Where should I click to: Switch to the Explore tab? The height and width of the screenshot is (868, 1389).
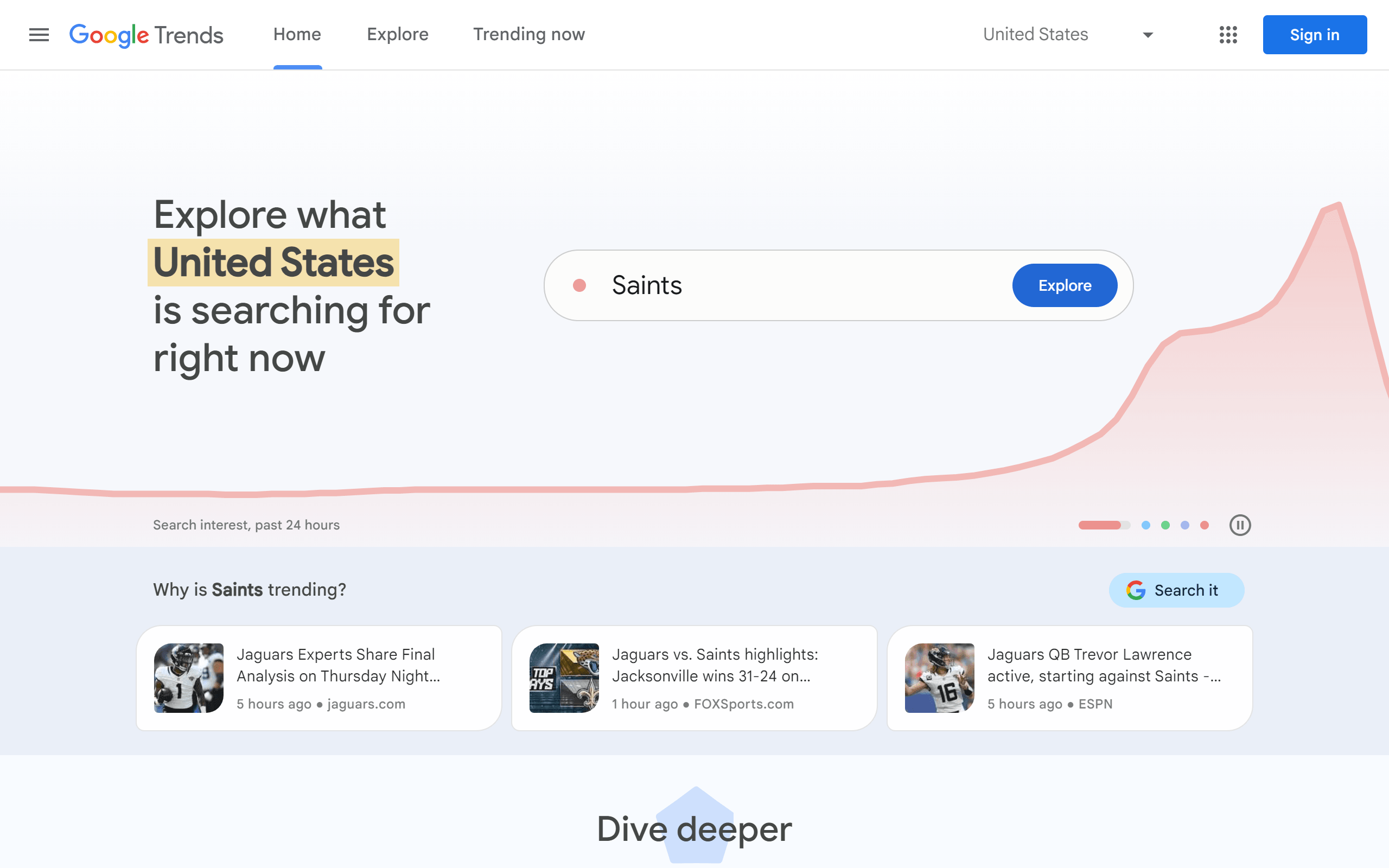(397, 34)
